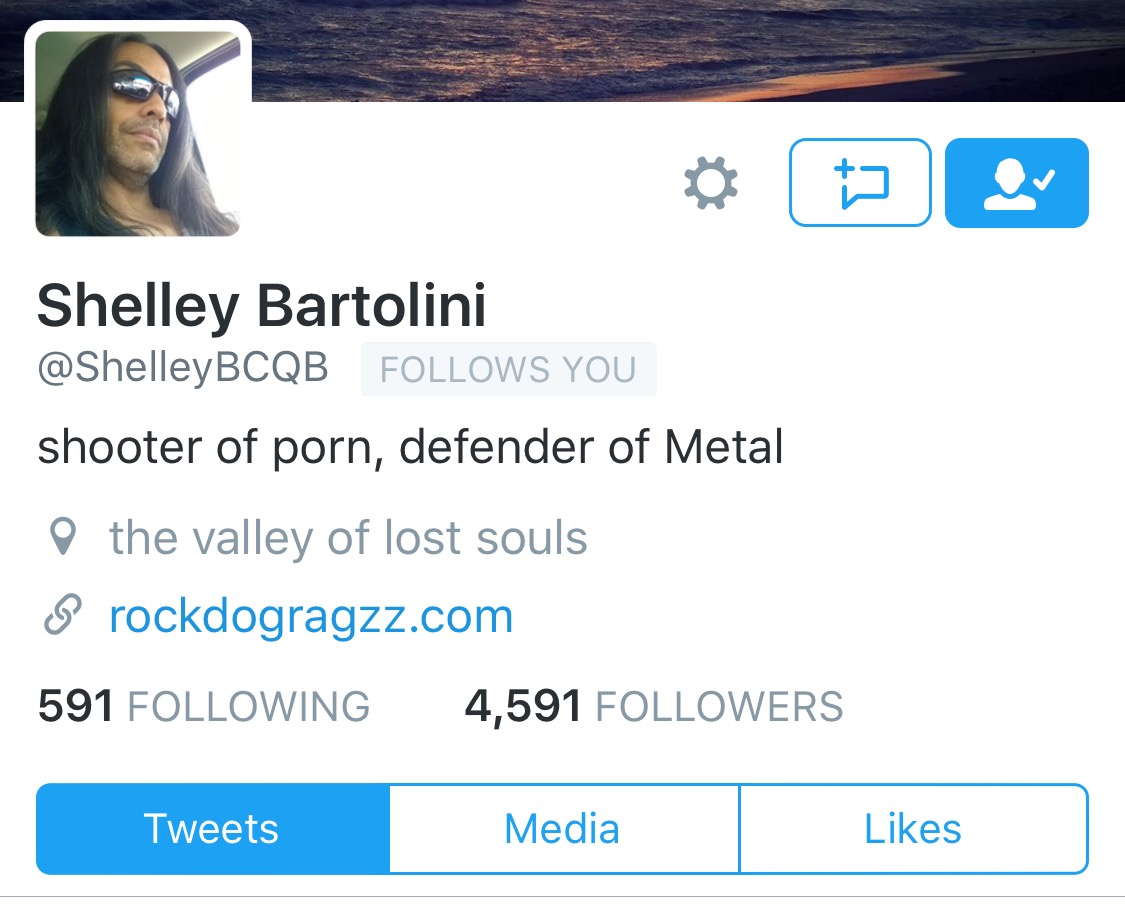Tap the bio text about Metal
1125x914 pixels.
410,448
